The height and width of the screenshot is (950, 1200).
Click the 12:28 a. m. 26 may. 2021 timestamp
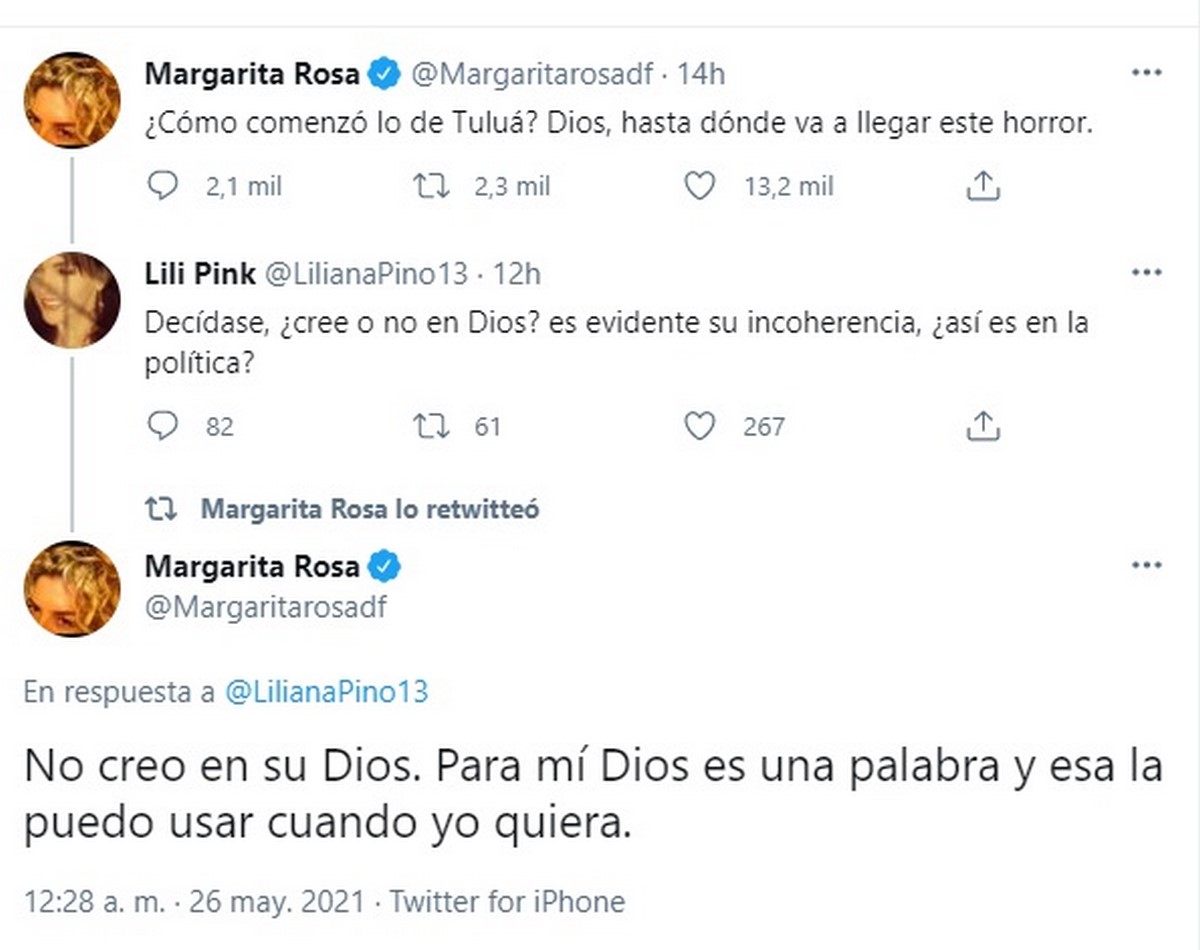click(195, 901)
